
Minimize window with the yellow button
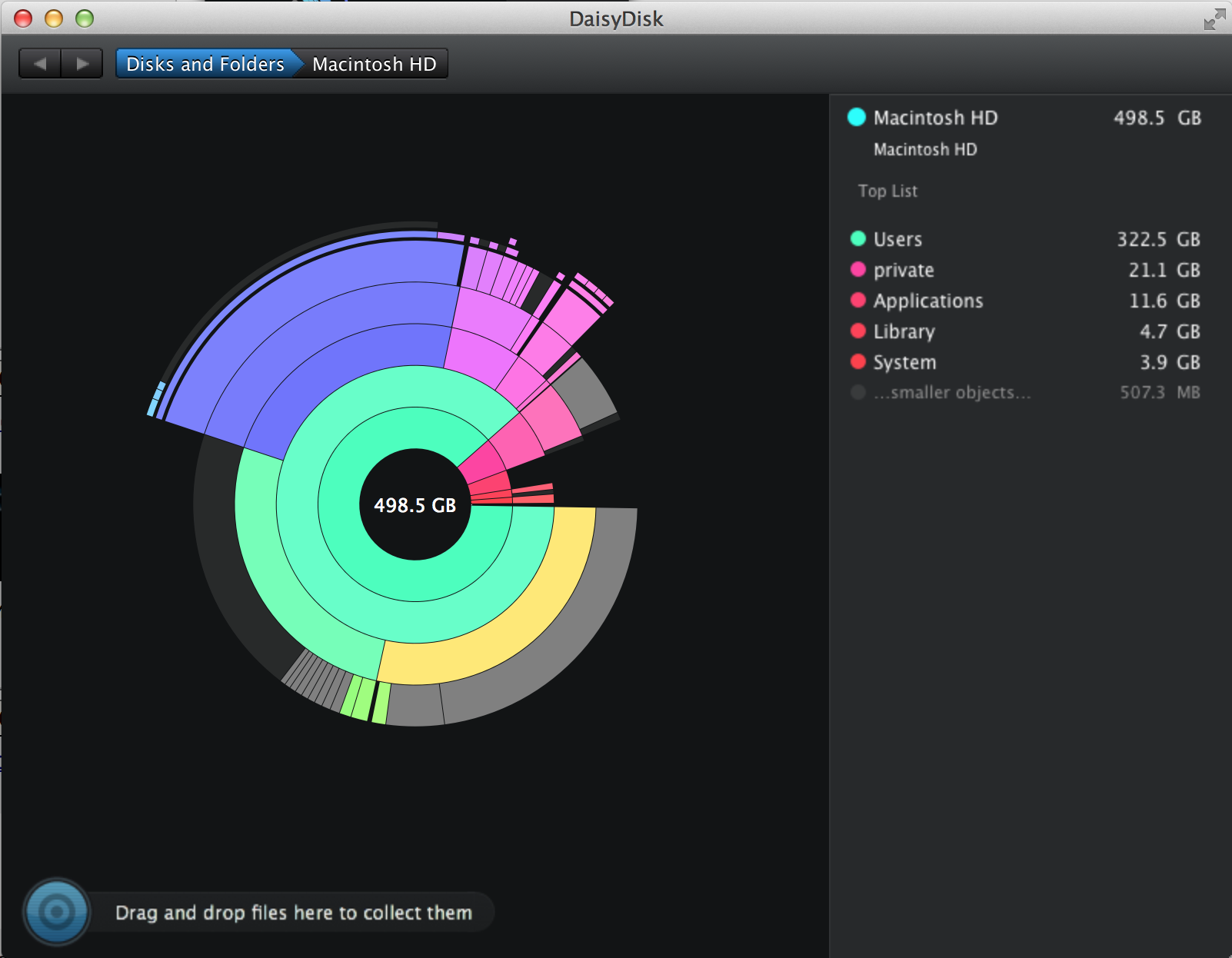click(54, 18)
